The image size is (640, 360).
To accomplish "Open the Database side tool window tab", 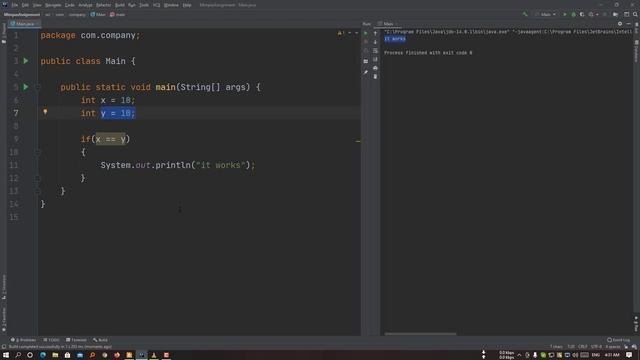I will [636, 51].
